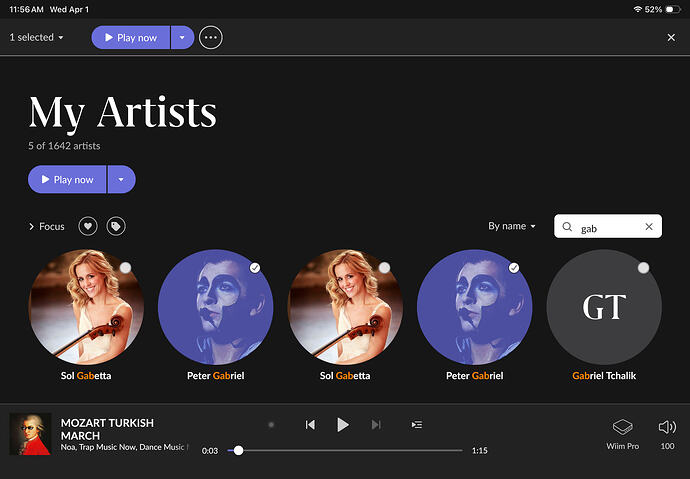Clear the 'gab' search text
The width and height of the screenshot is (690, 479).
648,227
